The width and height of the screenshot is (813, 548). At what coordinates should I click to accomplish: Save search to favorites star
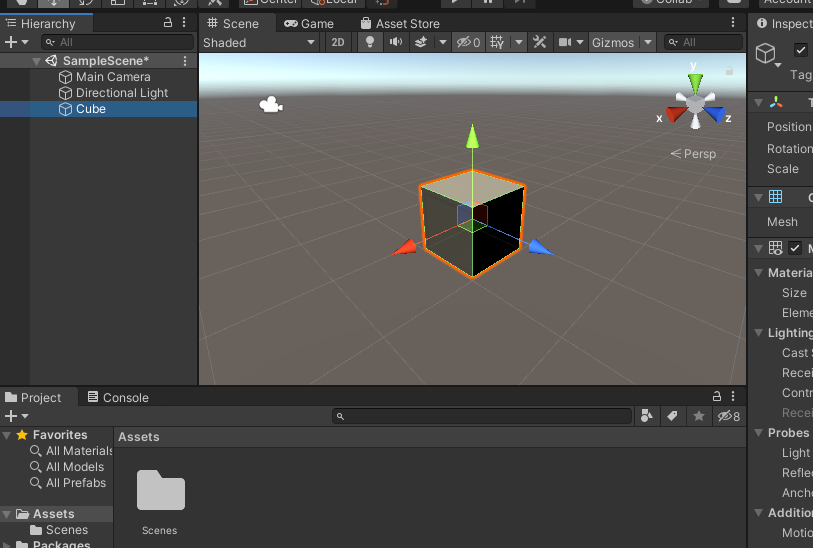tap(698, 416)
